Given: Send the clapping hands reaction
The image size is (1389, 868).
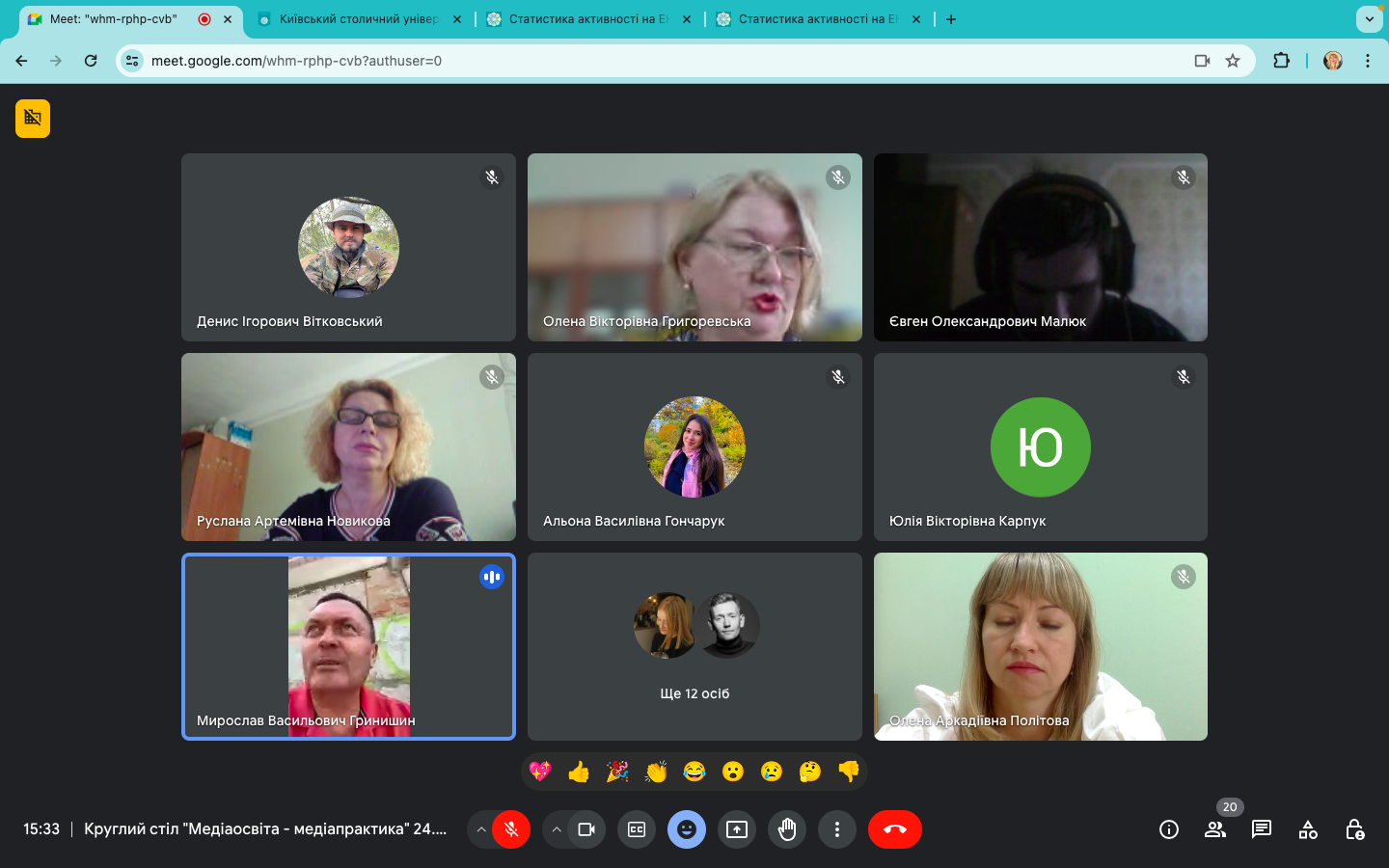Looking at the screenshot, I should 656,772.
